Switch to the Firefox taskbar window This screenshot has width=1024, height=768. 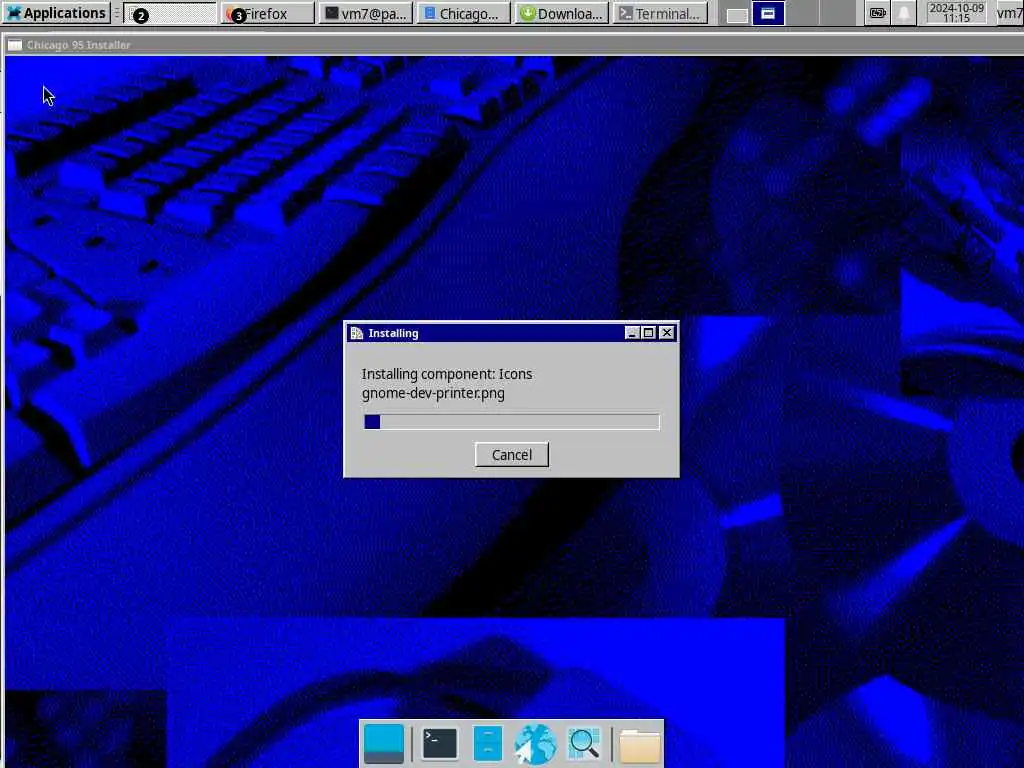[267, 13]
